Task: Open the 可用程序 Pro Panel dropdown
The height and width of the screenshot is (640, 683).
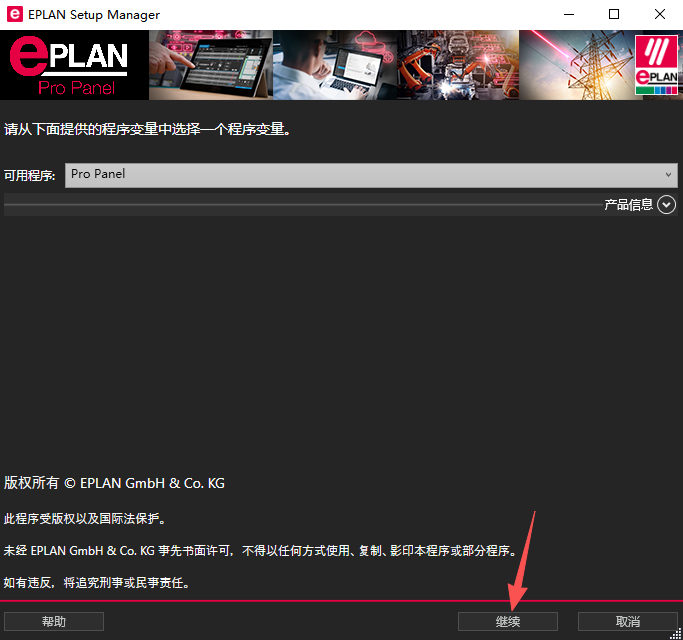Action: point(371,175)
